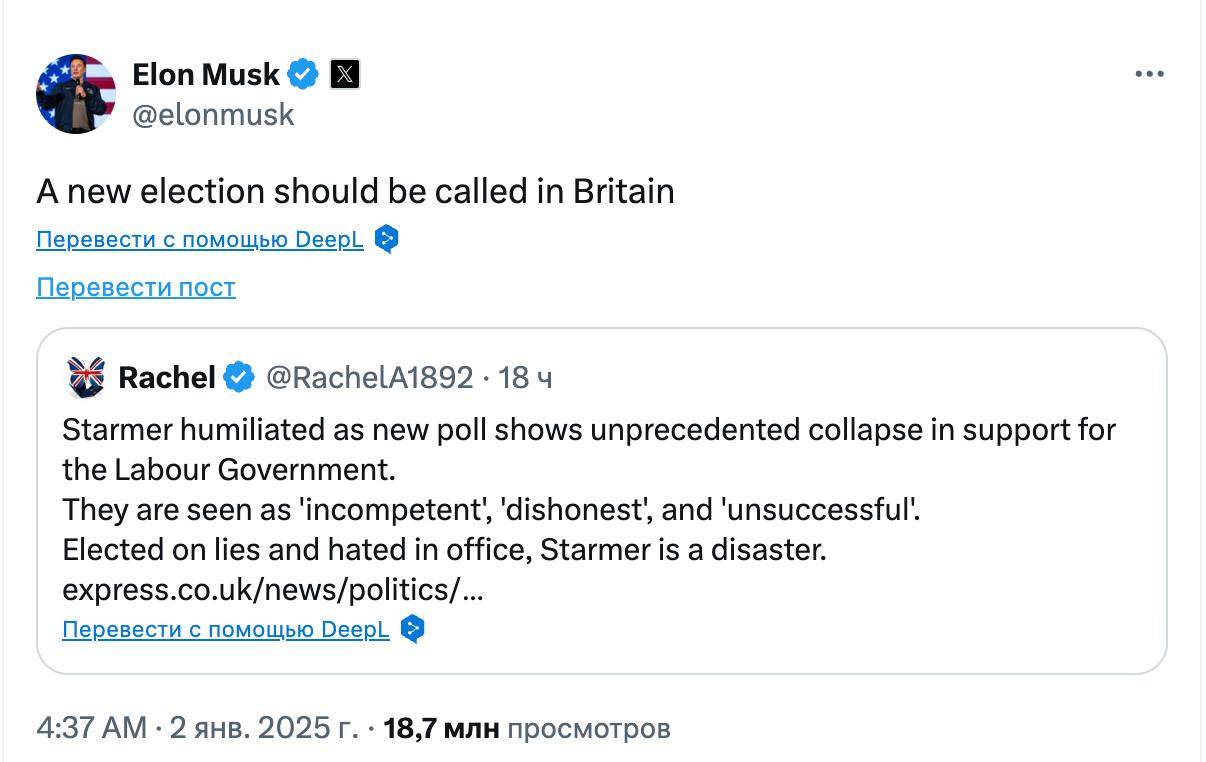The image size is (1206, 762).
Task: Click the DeepL translate link in quoted post
Action: 226,630
